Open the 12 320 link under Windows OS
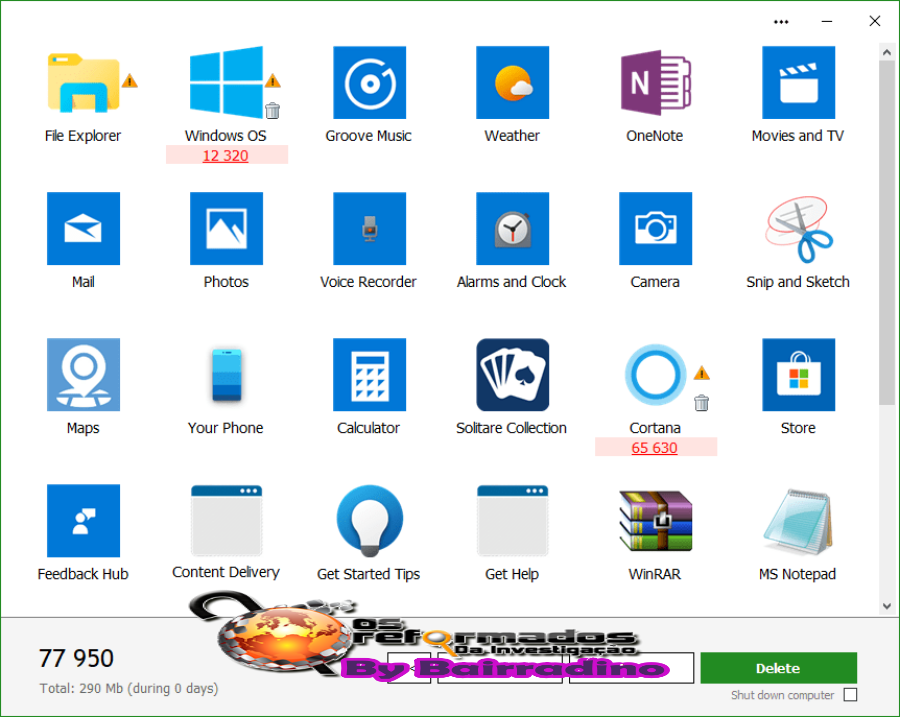The image size is (900, 717). (x=226, y=156)
